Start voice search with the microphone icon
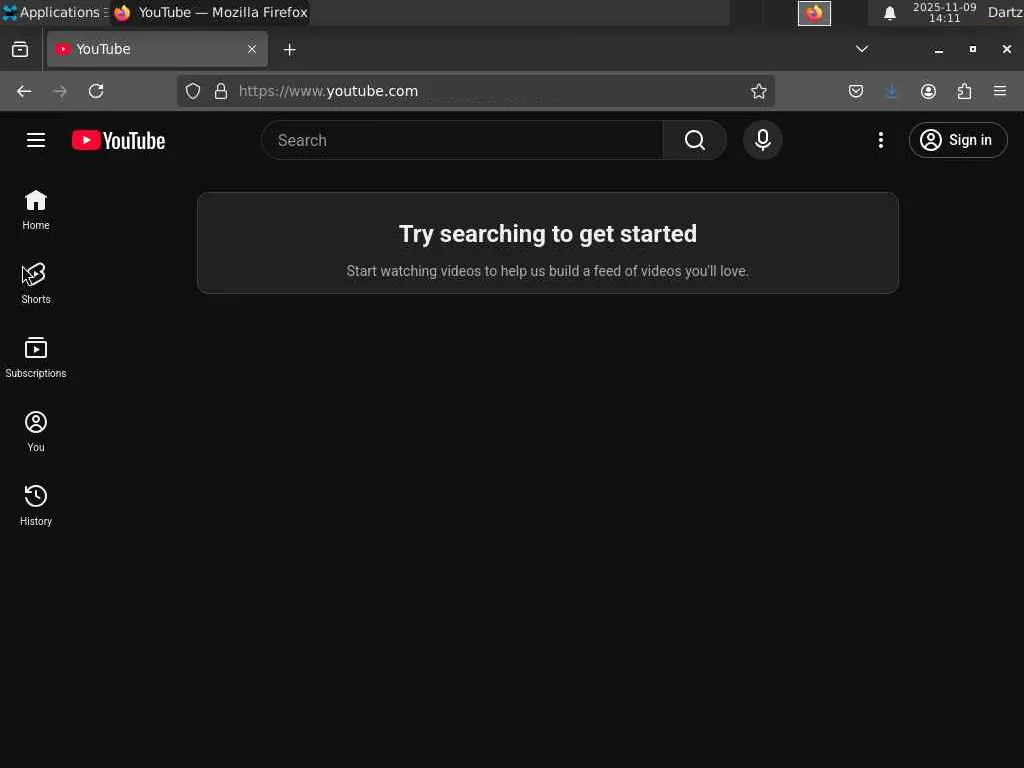 762,140
